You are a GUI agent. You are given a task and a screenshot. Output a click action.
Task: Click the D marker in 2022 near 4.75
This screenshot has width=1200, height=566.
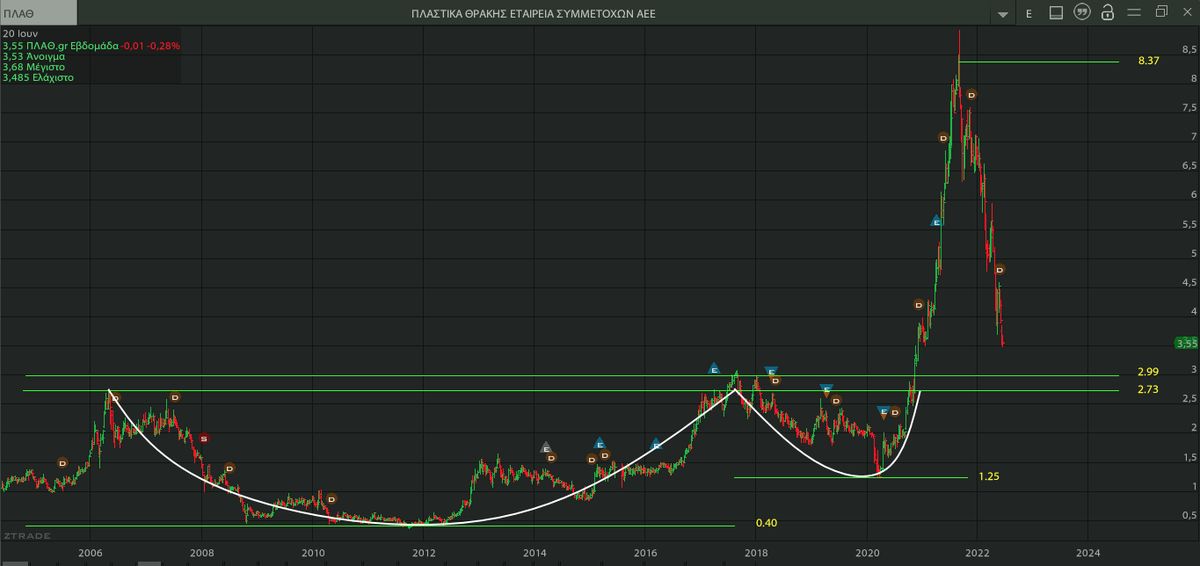[999, 269]
